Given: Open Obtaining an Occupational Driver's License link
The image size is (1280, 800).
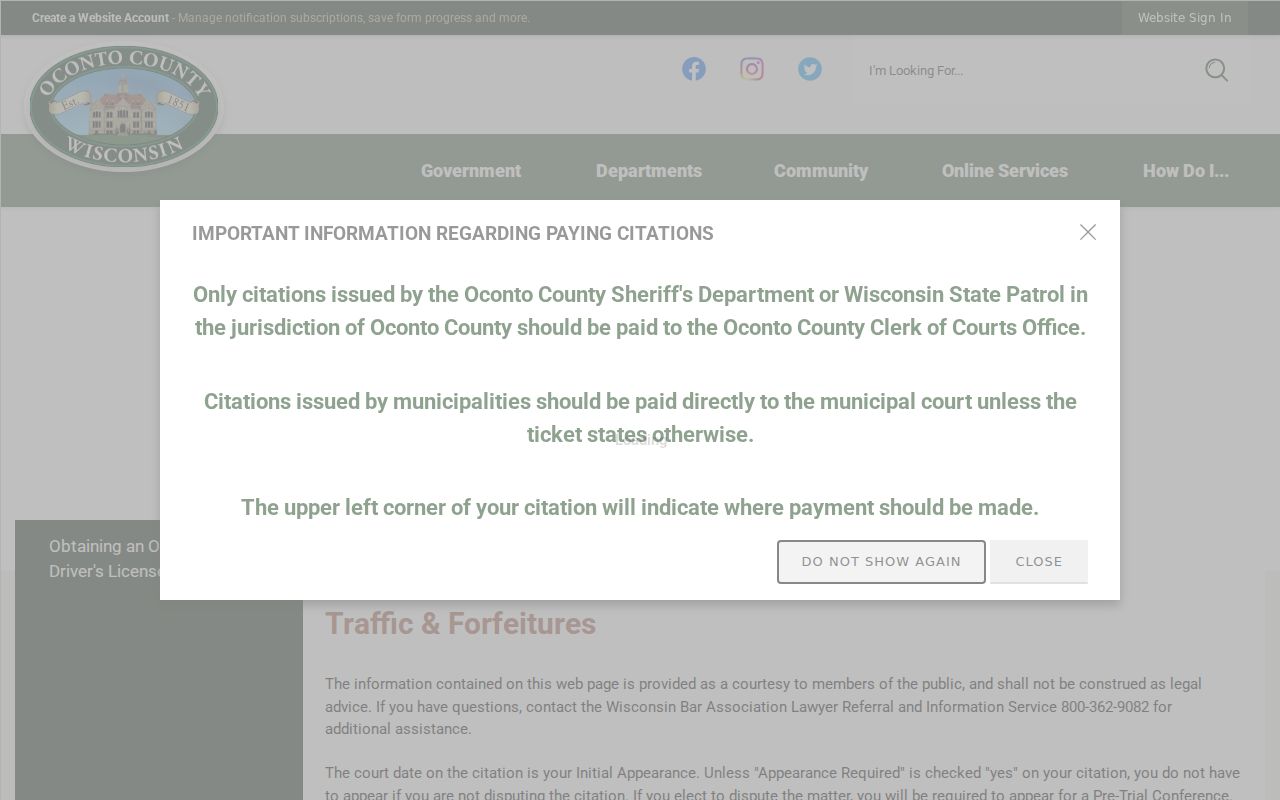Looking at the screenshot, I should (104, 559).
